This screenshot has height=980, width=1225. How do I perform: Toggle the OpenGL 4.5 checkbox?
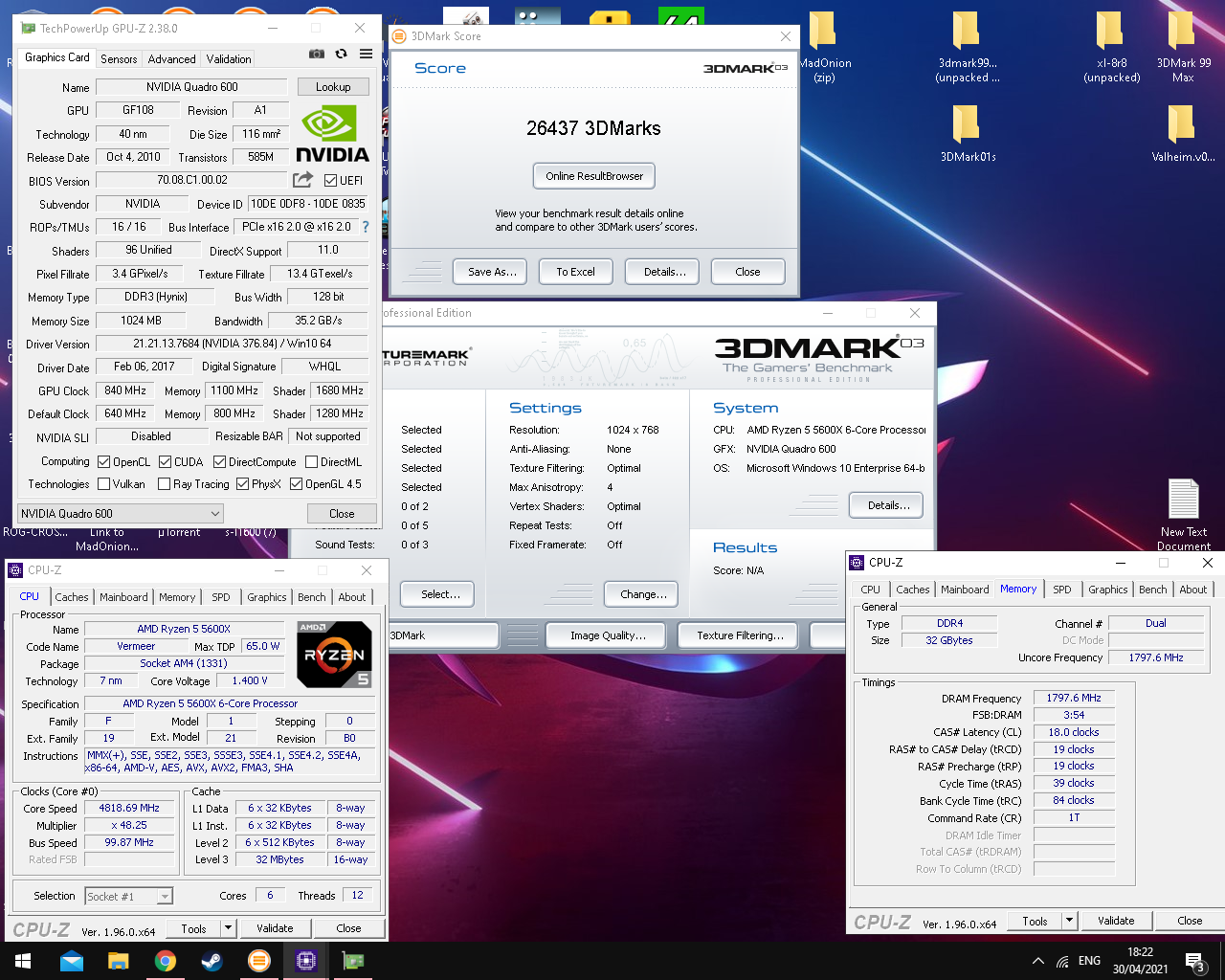coord(296,484)
